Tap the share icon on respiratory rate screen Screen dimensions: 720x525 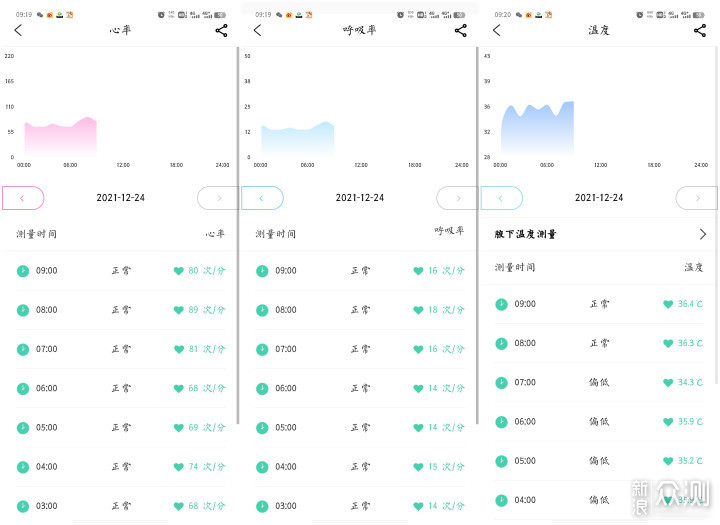pos(461,31)
